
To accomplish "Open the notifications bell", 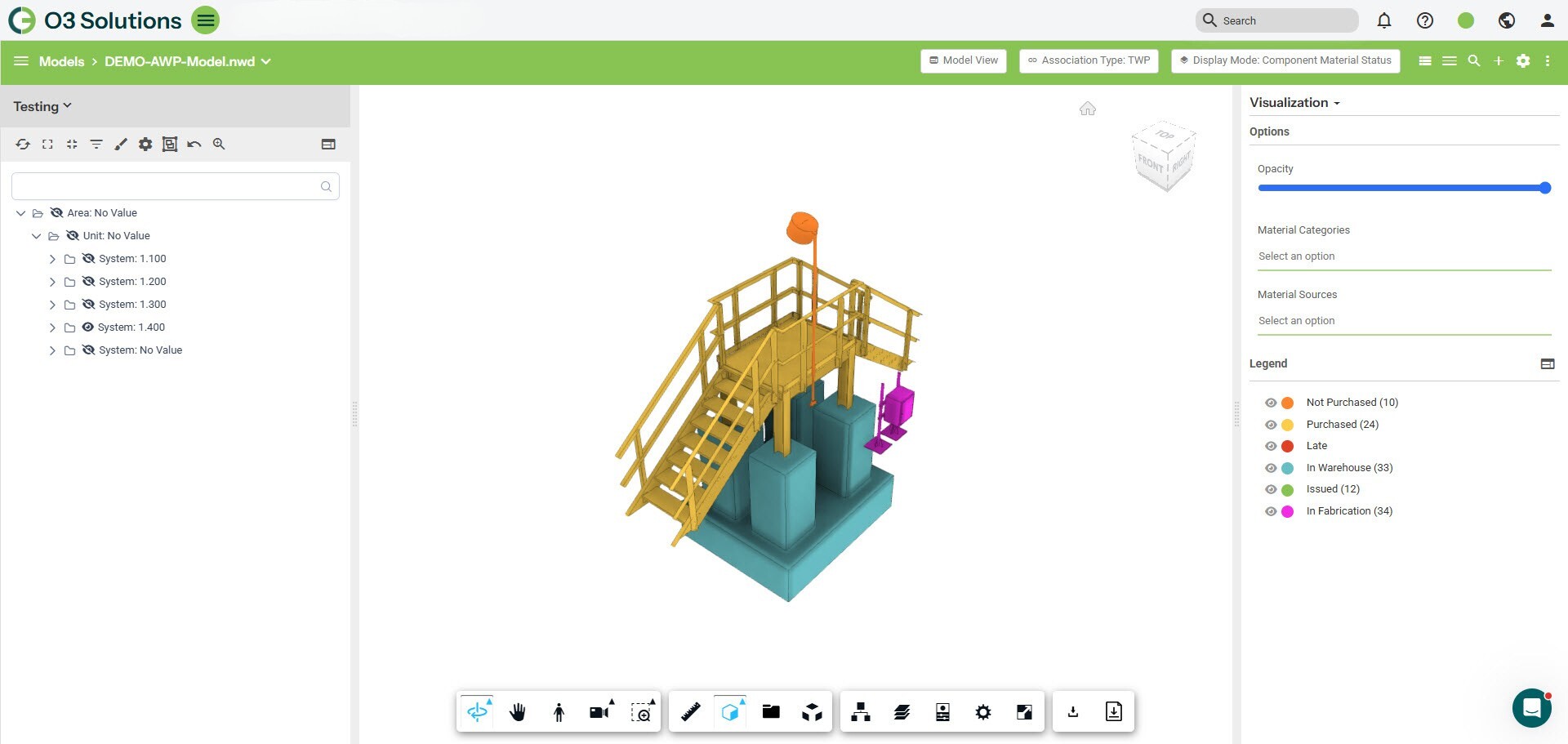I will tap(1383, 20).
